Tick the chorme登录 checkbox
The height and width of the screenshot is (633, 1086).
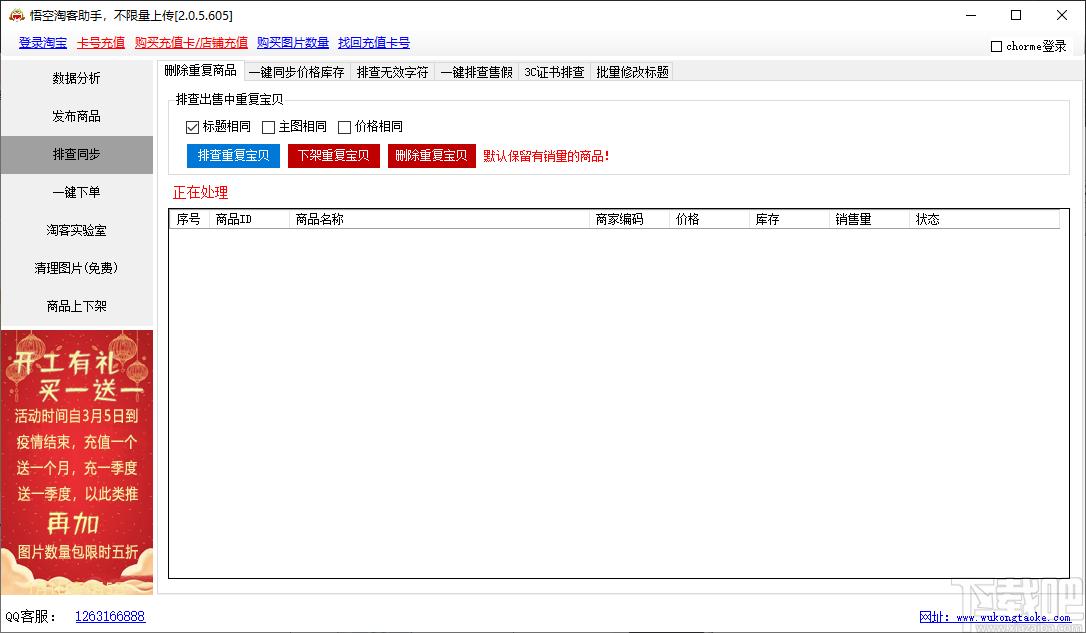[x=997, y=46]
